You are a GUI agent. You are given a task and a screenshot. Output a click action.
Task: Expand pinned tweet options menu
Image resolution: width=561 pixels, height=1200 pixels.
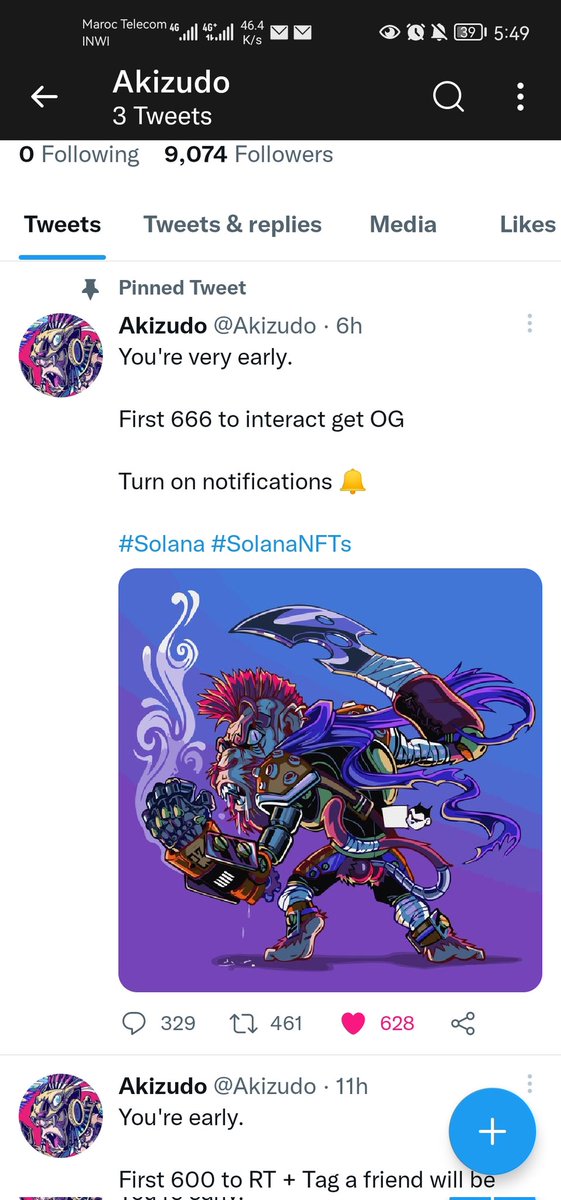coord(529,323)
